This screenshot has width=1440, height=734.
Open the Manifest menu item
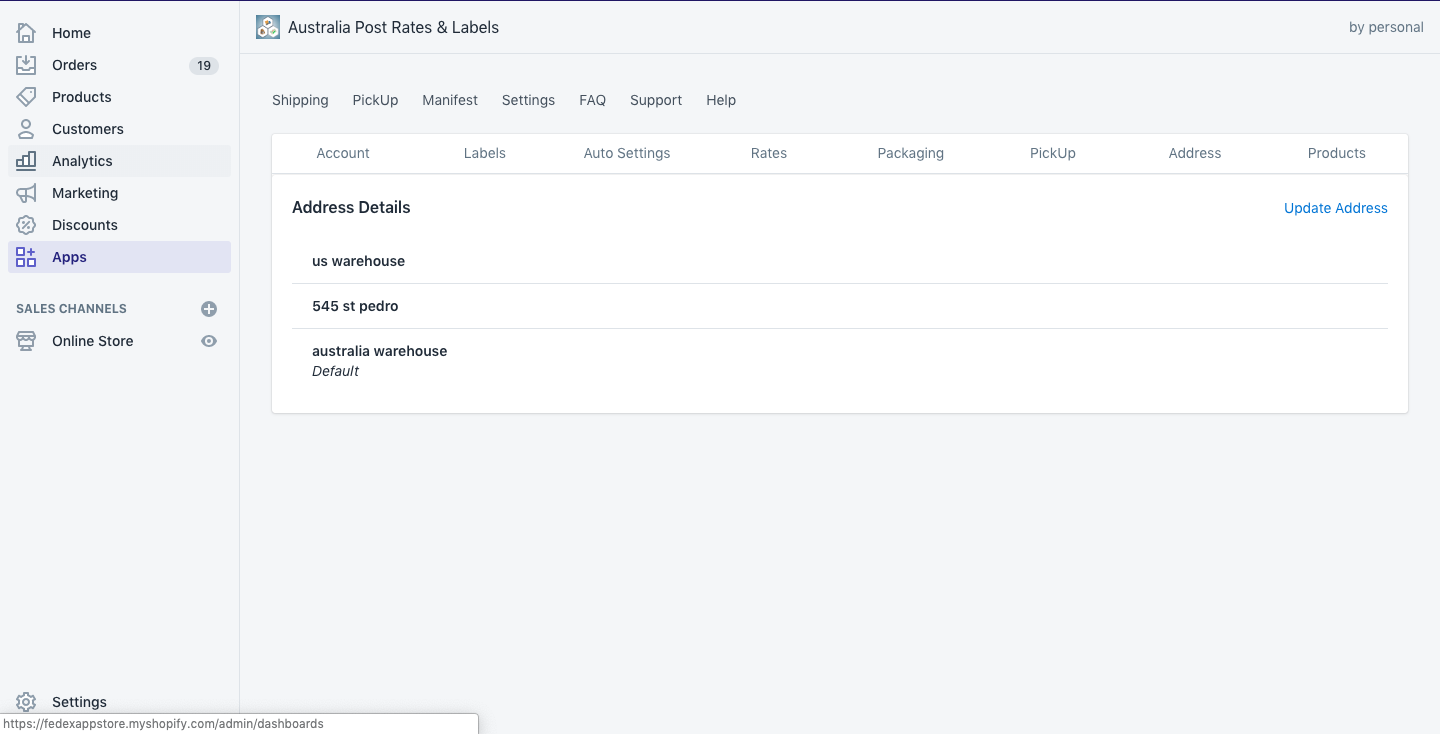click(450, 100)
